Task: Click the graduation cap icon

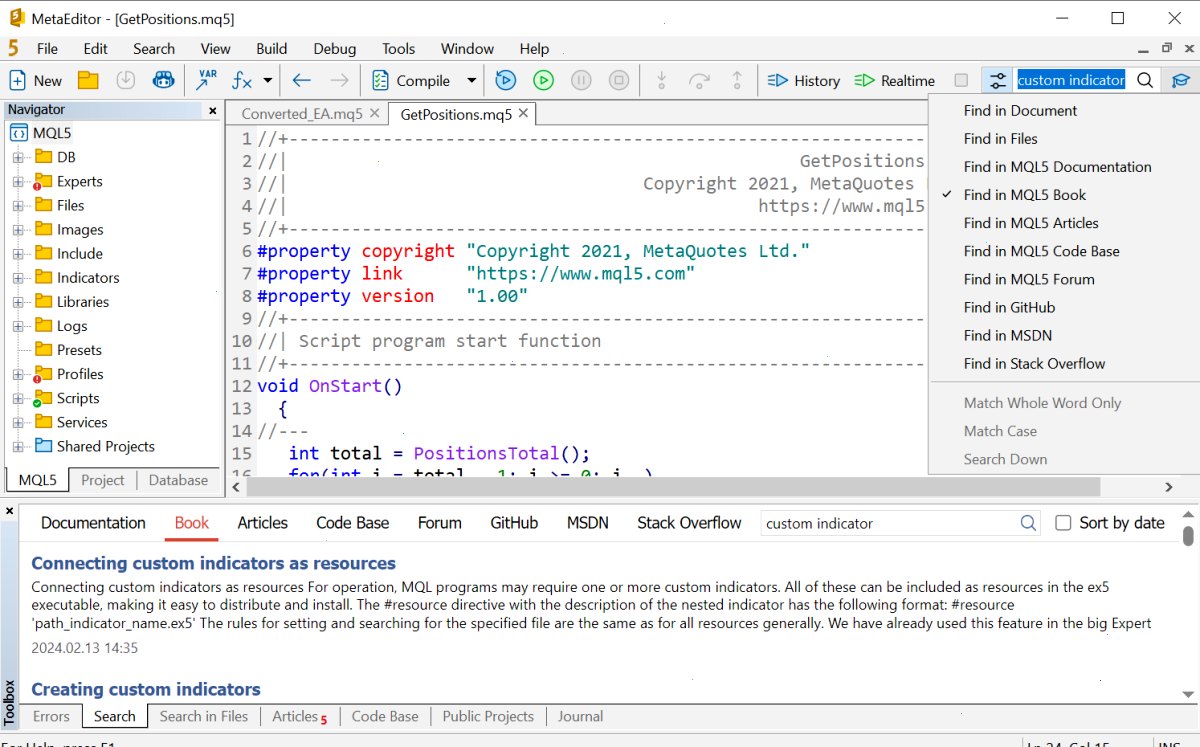Action: [1181, 81]
